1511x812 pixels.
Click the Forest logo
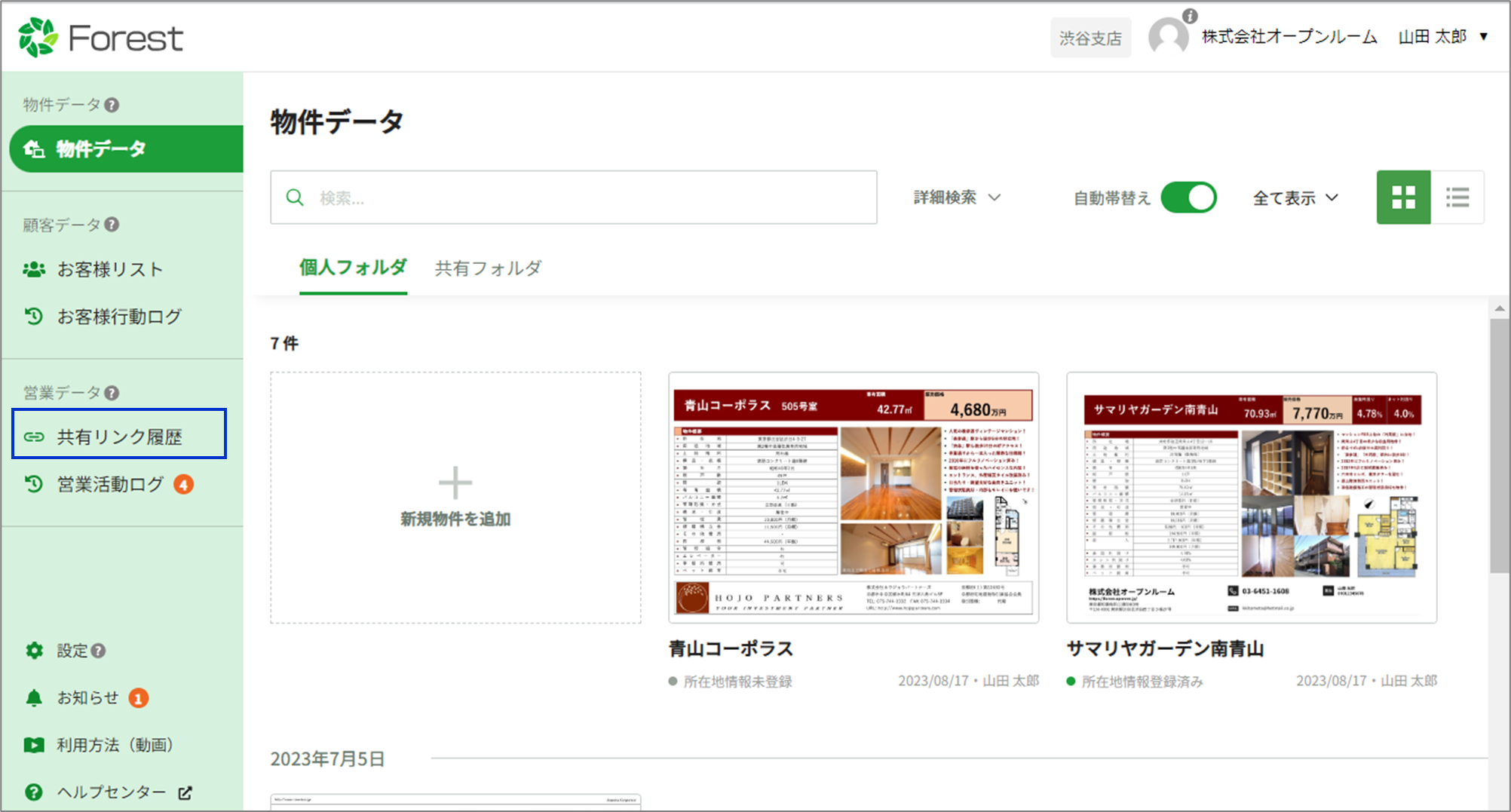click(101, 37)
